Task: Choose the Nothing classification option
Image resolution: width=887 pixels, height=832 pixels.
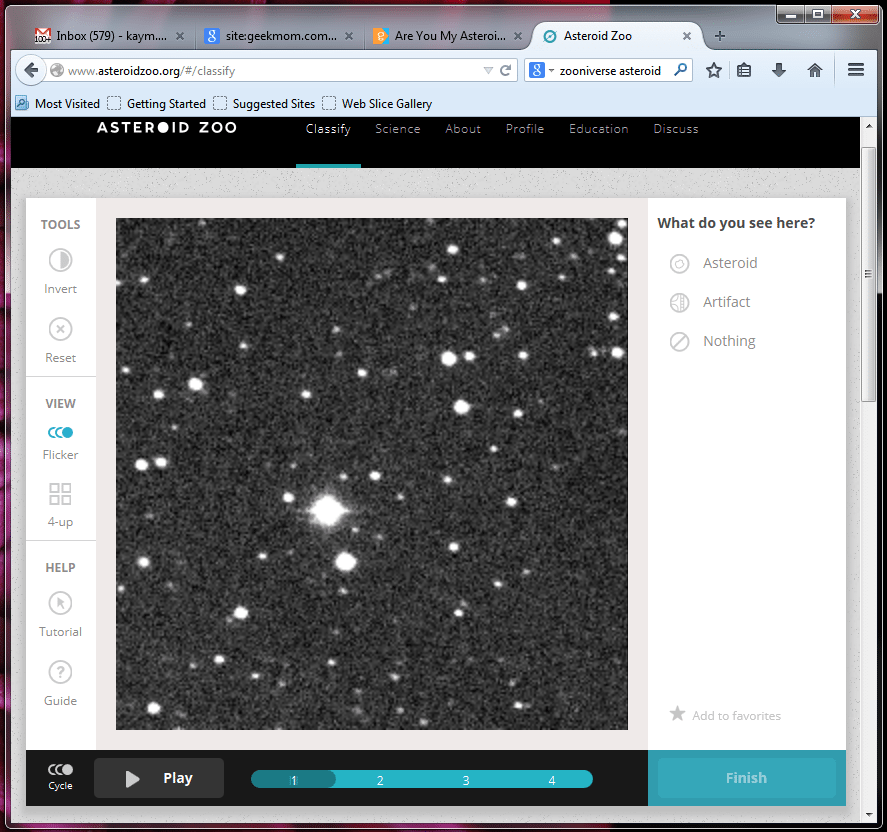Action: 680,342
